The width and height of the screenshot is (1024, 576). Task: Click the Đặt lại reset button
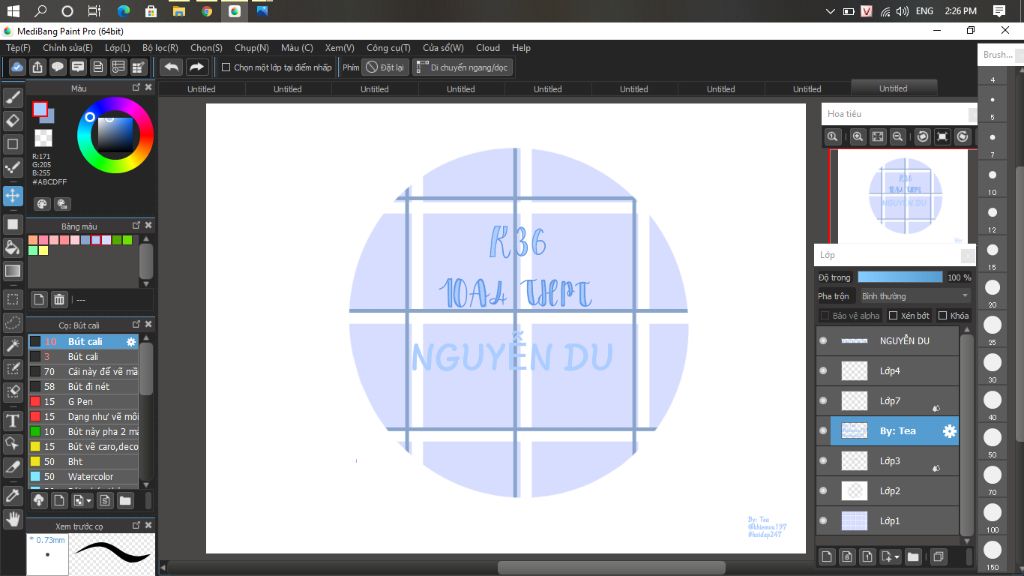385,67
